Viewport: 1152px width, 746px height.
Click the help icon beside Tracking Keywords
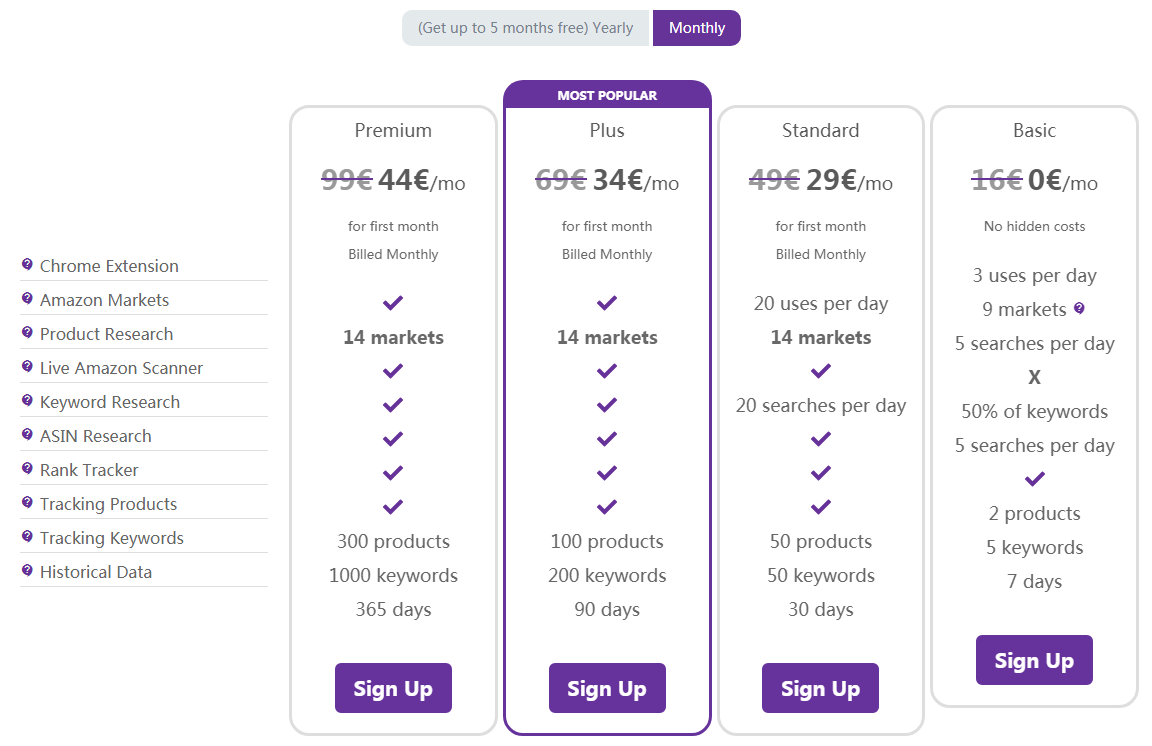(x=27, y=537)
